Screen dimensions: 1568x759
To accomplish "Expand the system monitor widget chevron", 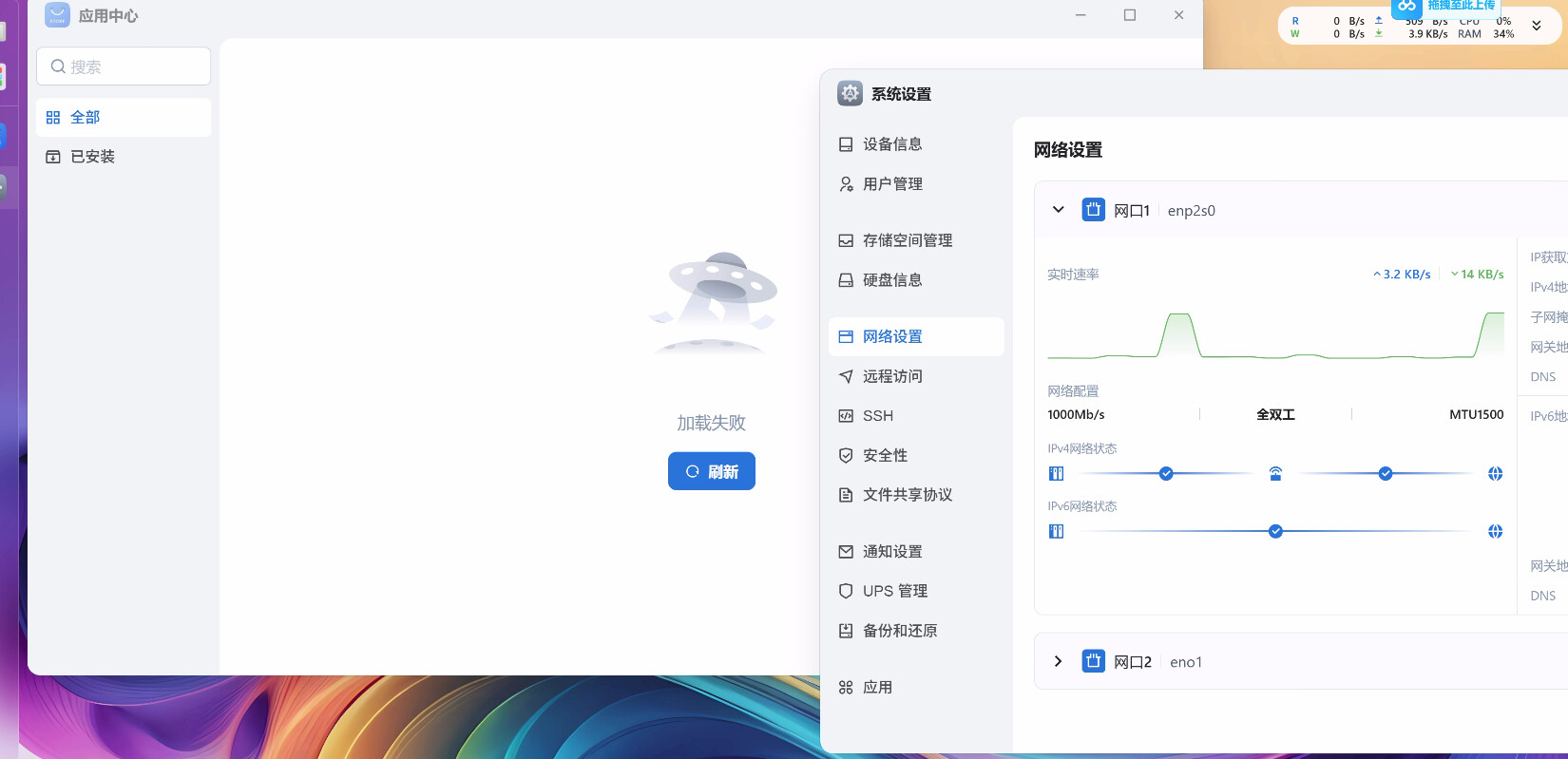I will 1536,26.
